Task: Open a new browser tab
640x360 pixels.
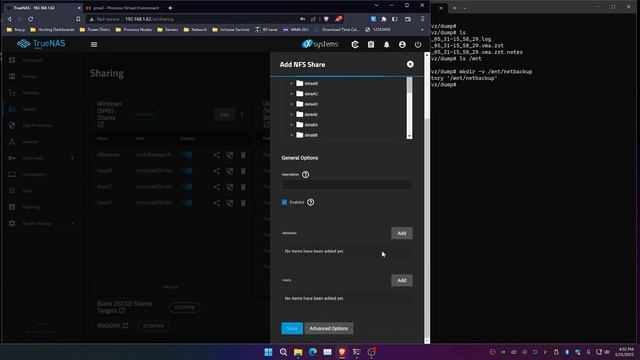Action: [x=170, y=8]
